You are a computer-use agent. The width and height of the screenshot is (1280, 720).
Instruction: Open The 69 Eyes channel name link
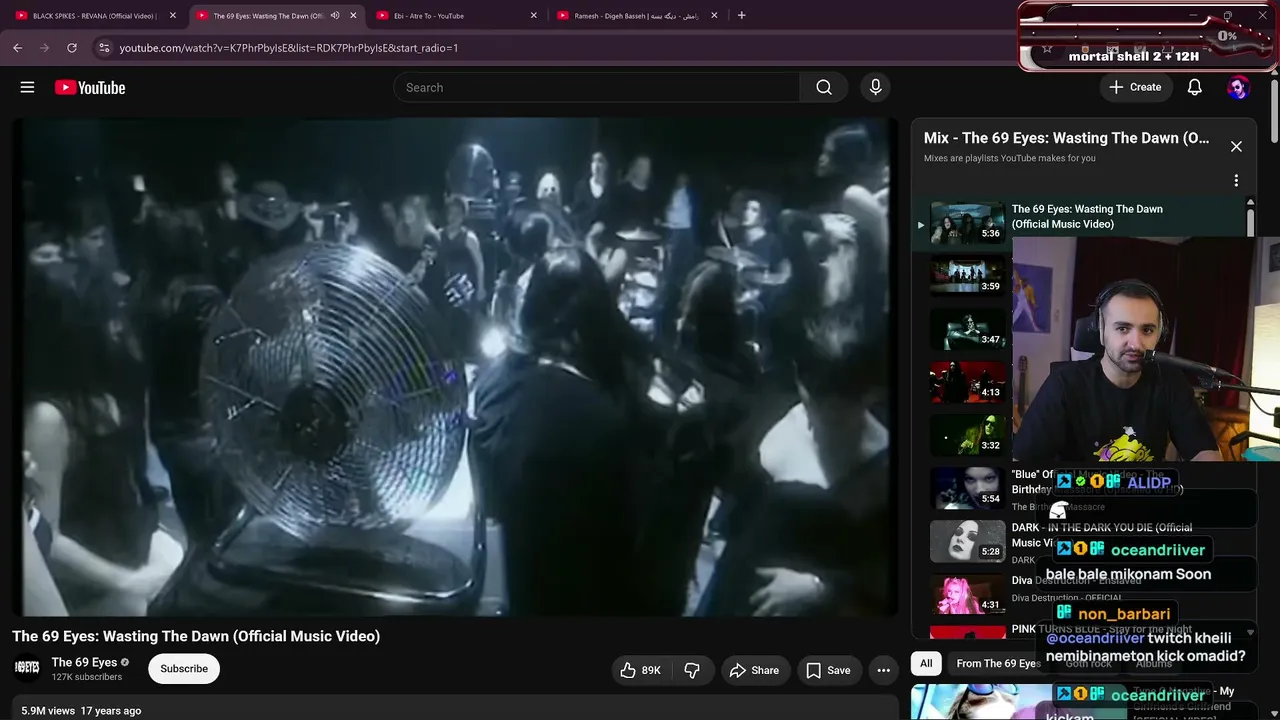click(x=84, y=662)
